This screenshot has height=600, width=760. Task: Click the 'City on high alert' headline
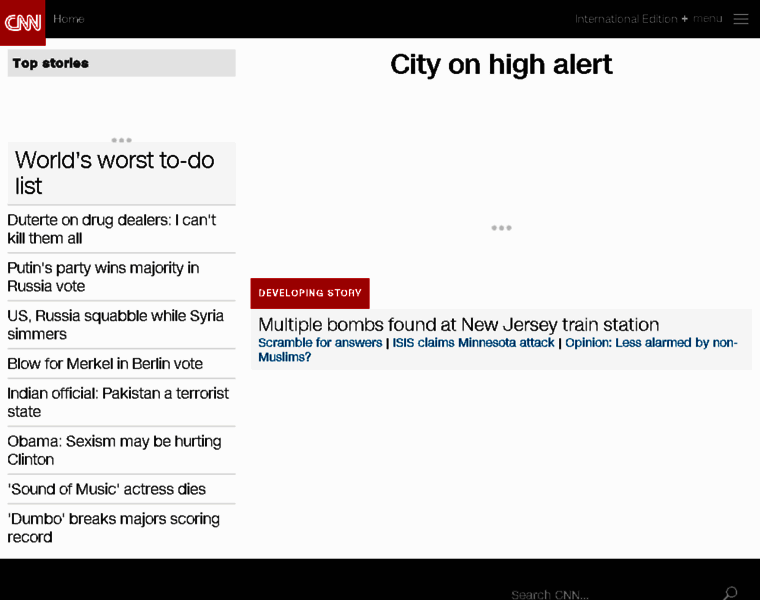pyautogui.click(x=501, y=64)
